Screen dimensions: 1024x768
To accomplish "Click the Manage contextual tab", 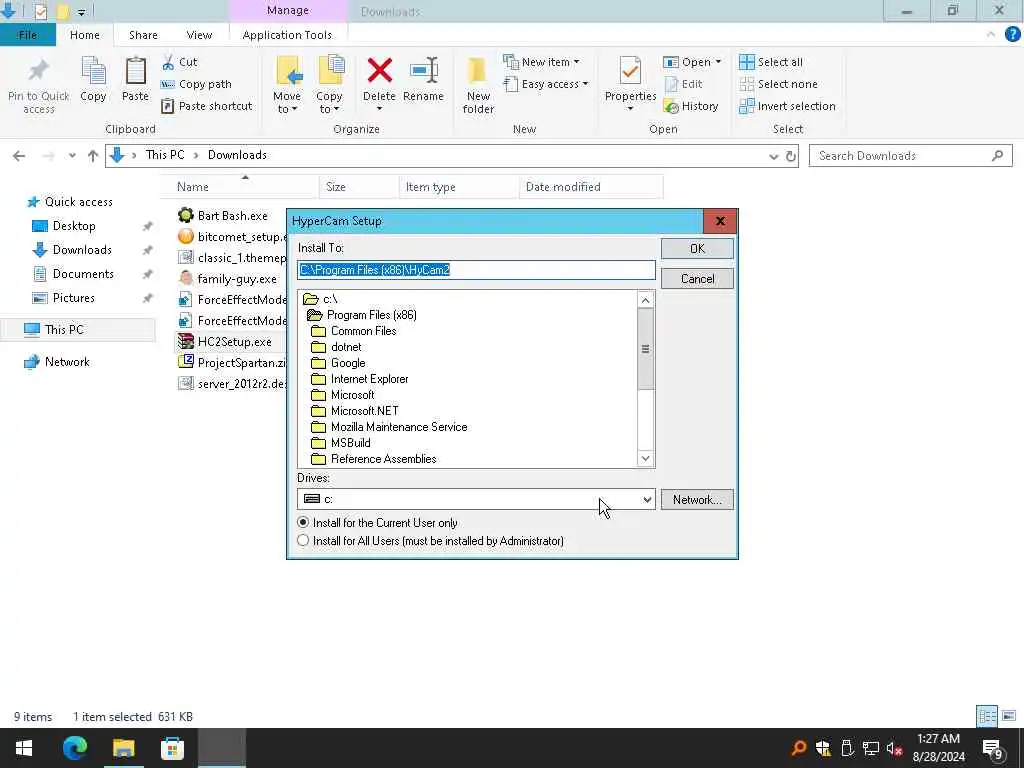I will point(288,10).
